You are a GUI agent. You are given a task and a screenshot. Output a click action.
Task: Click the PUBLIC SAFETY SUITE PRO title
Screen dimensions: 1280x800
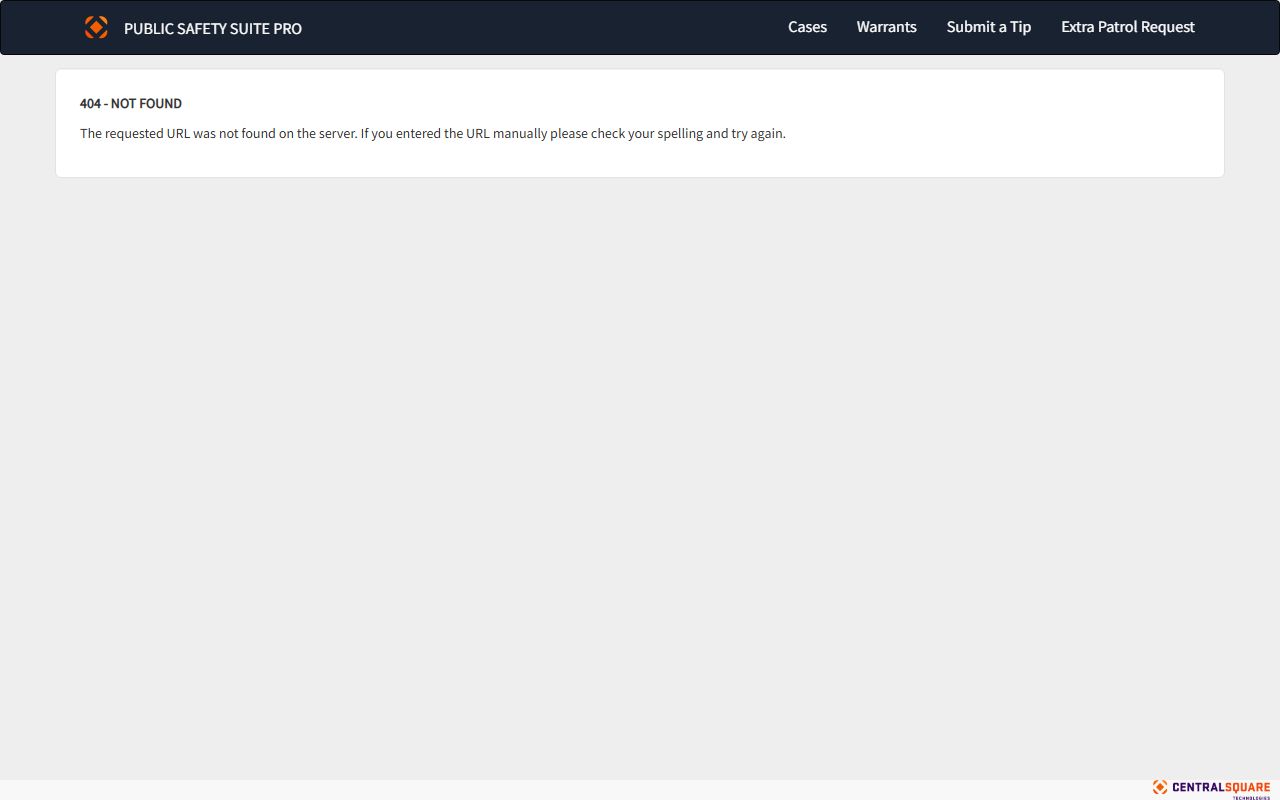(213, 28)
